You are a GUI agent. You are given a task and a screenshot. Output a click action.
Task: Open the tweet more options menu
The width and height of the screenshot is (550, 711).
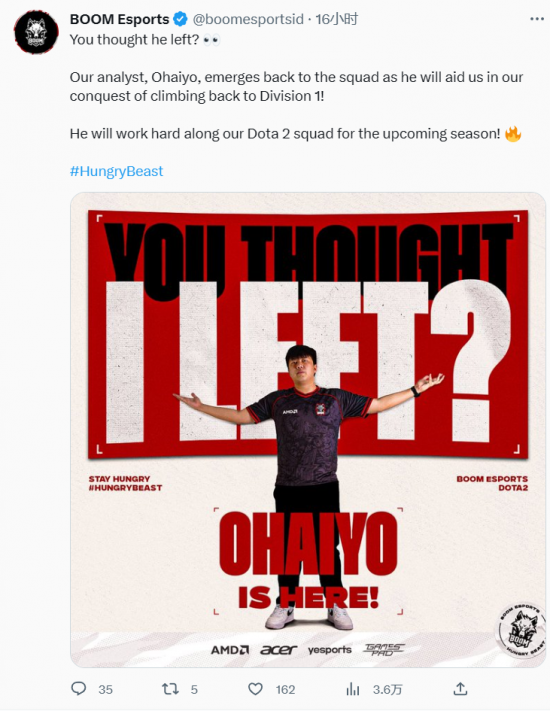[537, 19]
